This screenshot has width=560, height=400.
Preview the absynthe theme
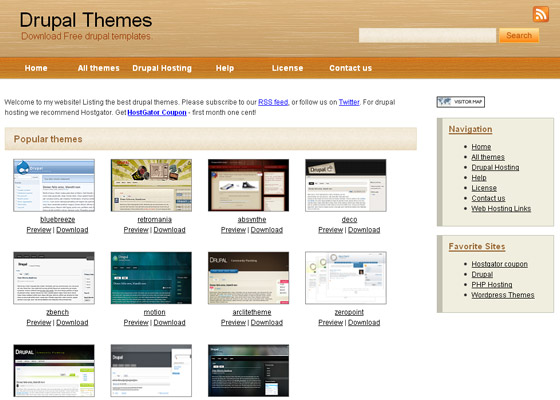click(x=233, y=230)
